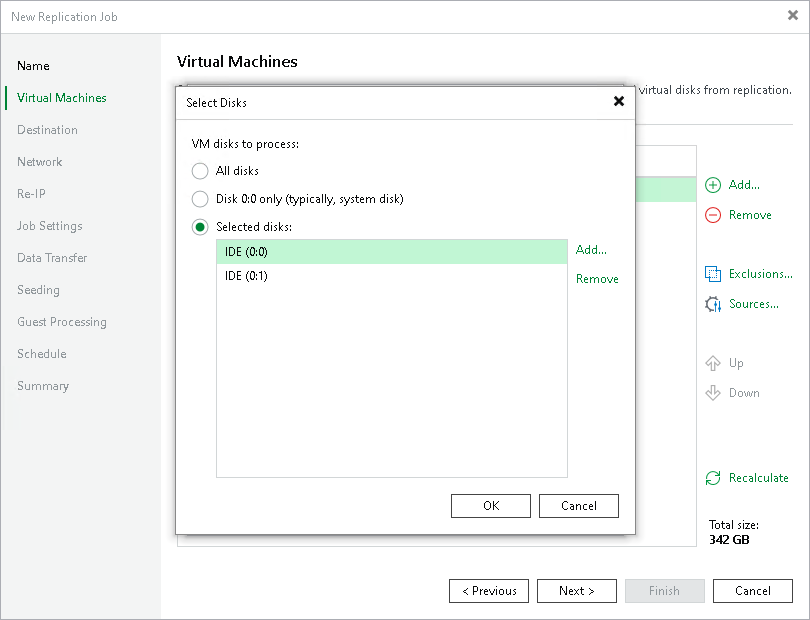Viewport: 810px width, 620px height.
Task: Open the Sources... text link
Action: click(754, 304)
